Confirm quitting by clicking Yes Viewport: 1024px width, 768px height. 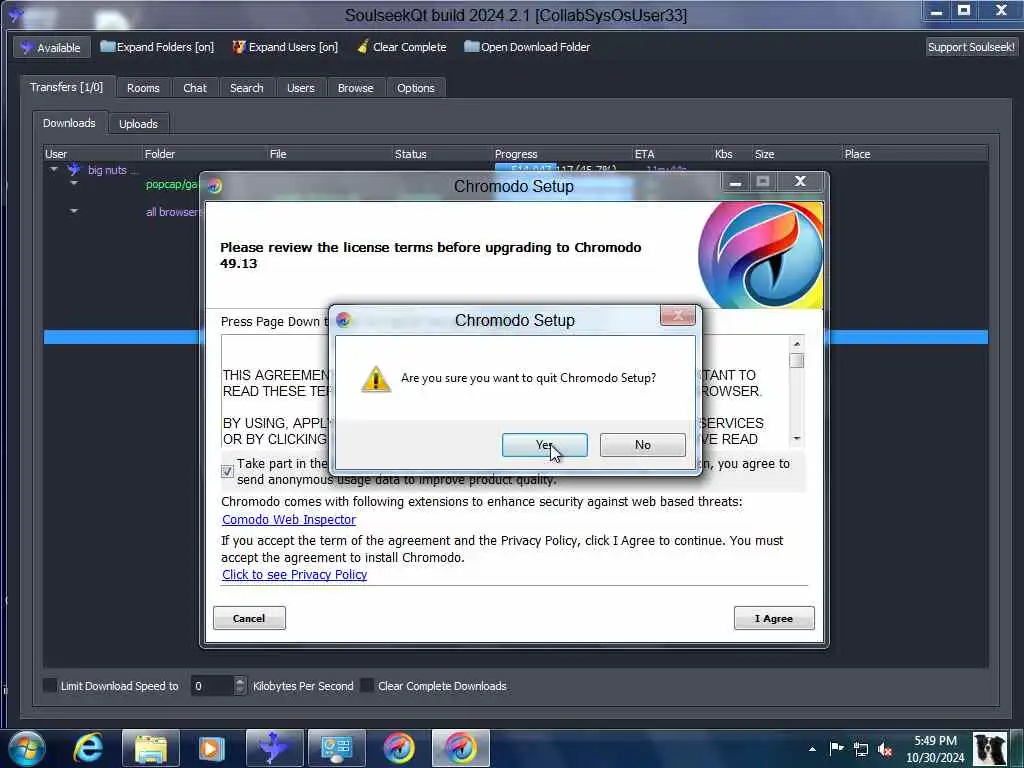click(x=544, y=445)
